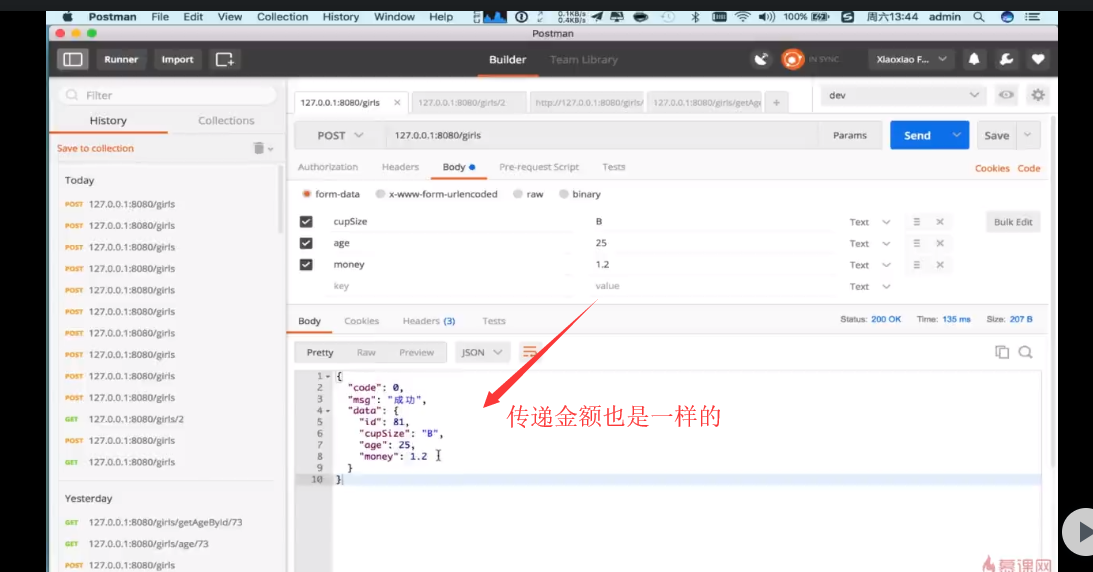The height and width of the screenshot is (572, 1093).
Task: Open the JSON format dropdown
Action: [x=482, y=352]
